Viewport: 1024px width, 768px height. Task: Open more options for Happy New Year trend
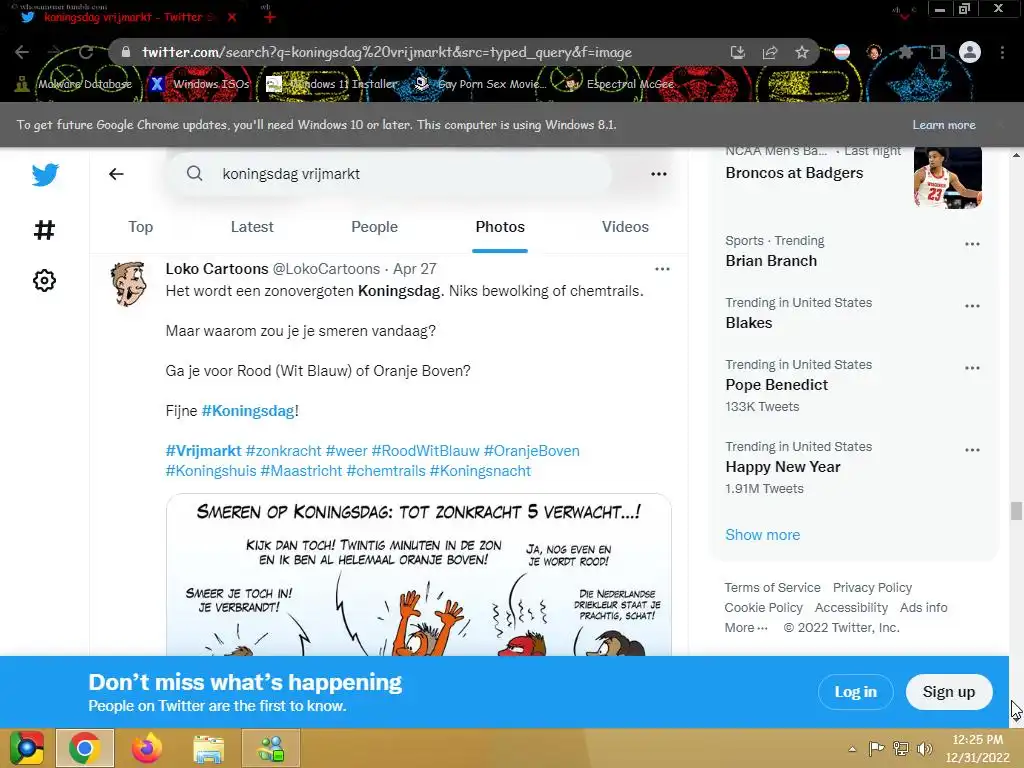972,450
